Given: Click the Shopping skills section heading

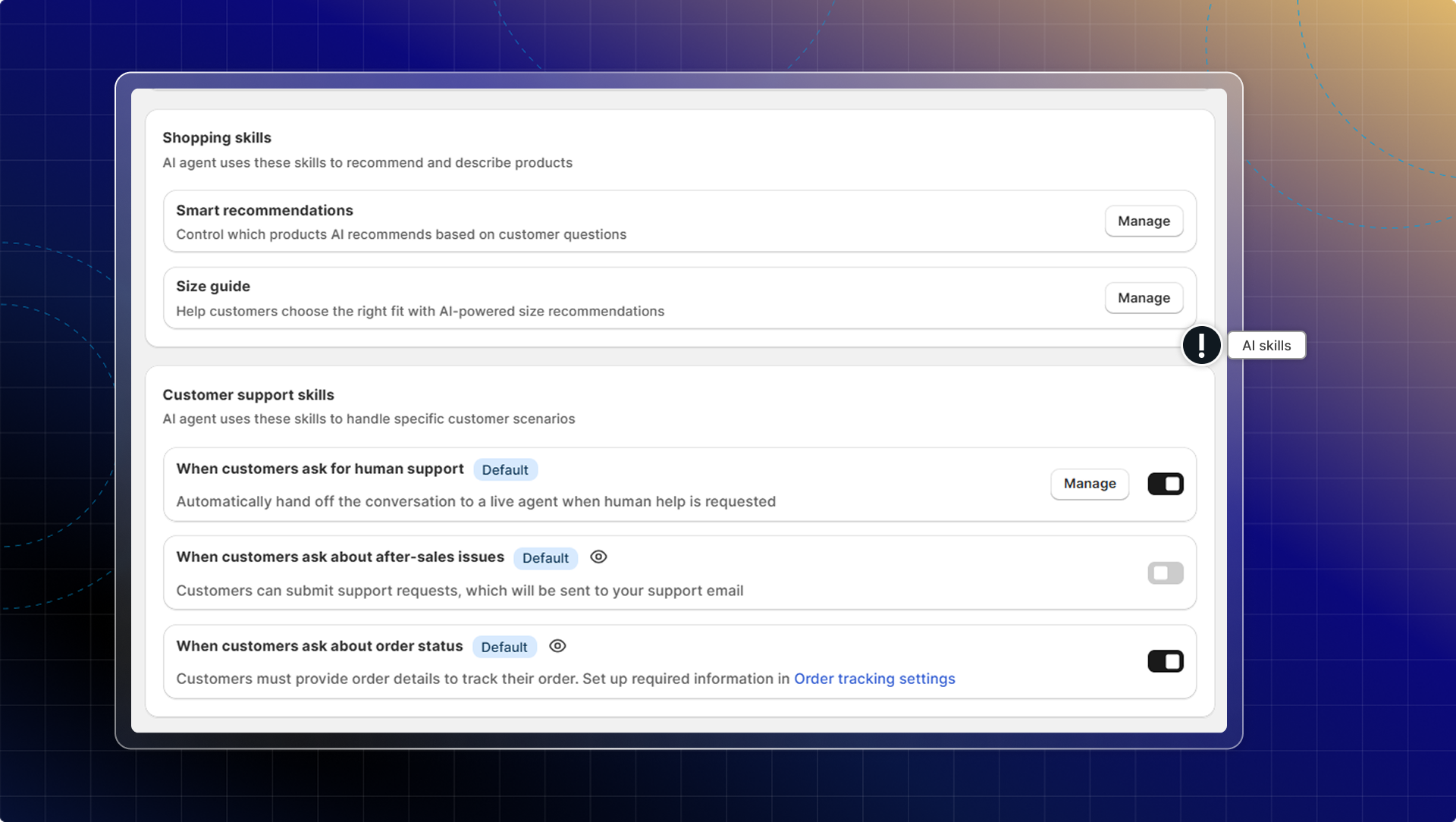Looking at the screenshot, I should (x=217, y=138).
